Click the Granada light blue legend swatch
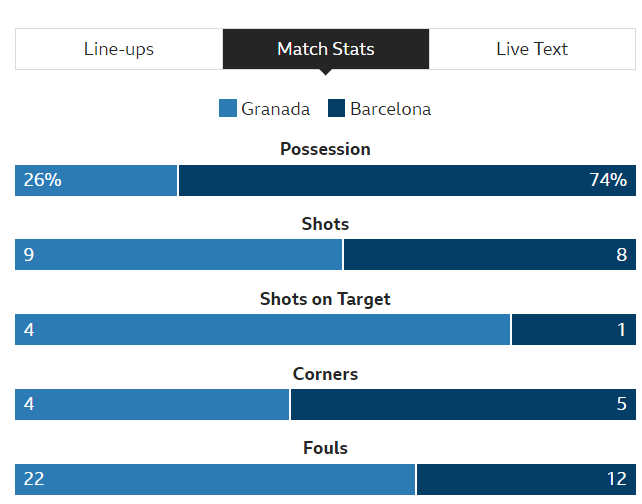The width and height of the screenshot is (642, 504). click(x=228, y=109)
